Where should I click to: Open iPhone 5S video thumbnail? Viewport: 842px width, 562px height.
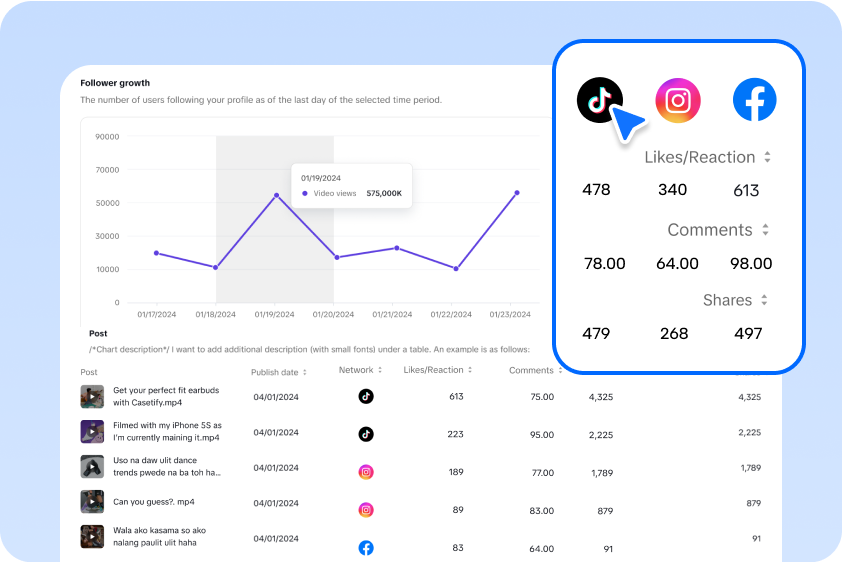point(92,432)
